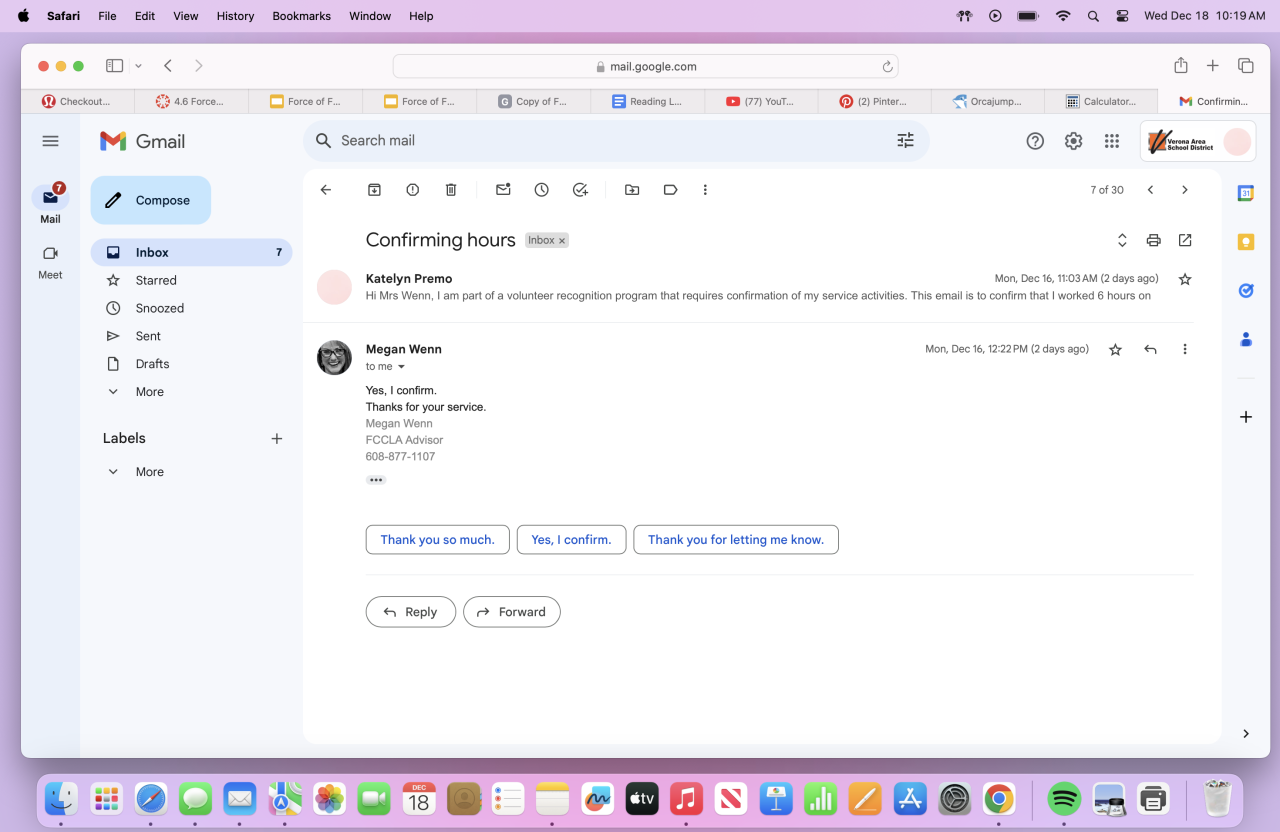Screen dimensions: 1280x832
Task: Open Control Center in the menu bar
Action: (1122, 16)
